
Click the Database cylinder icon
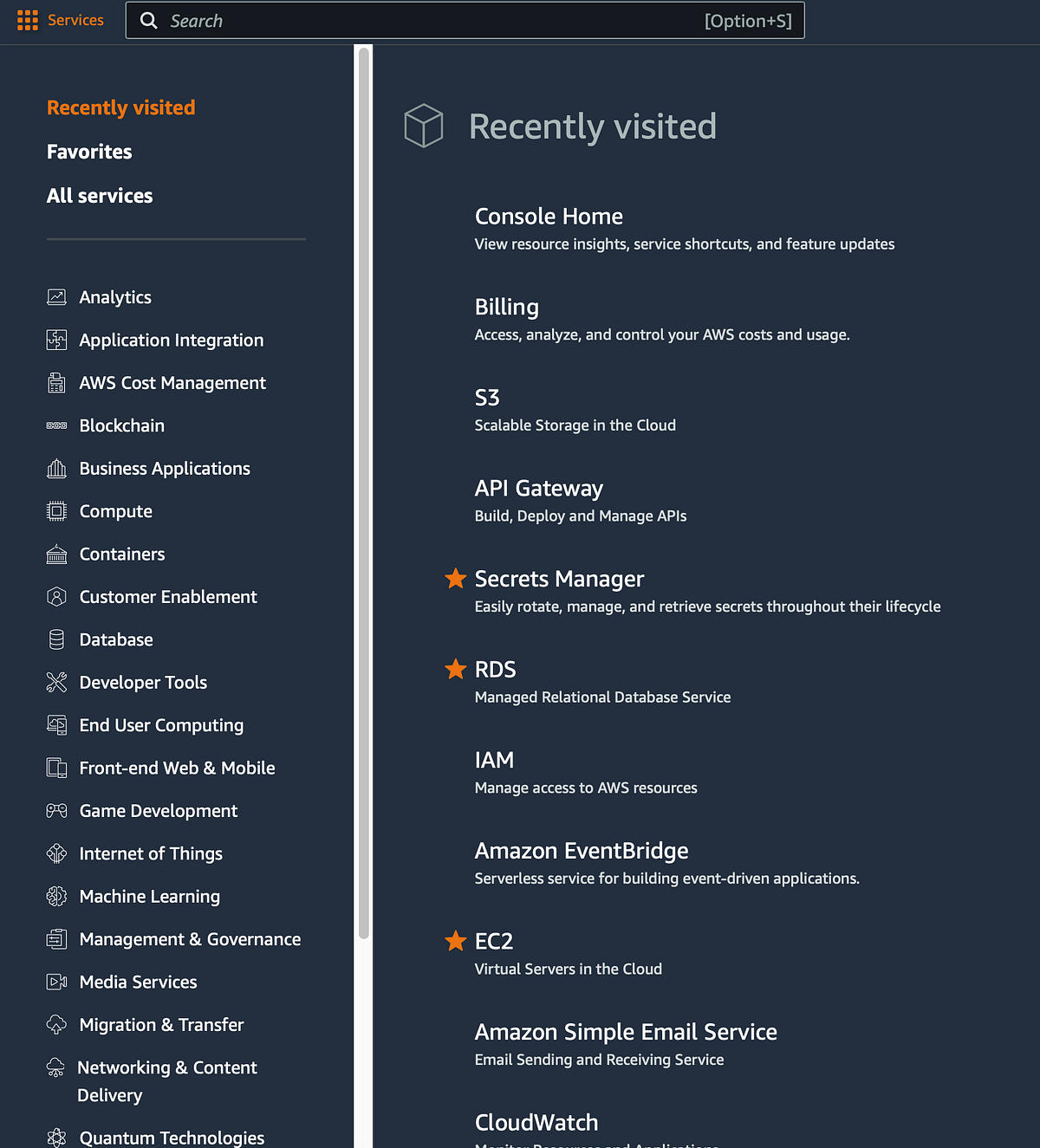pyautogui.click(x=56, y=639)
